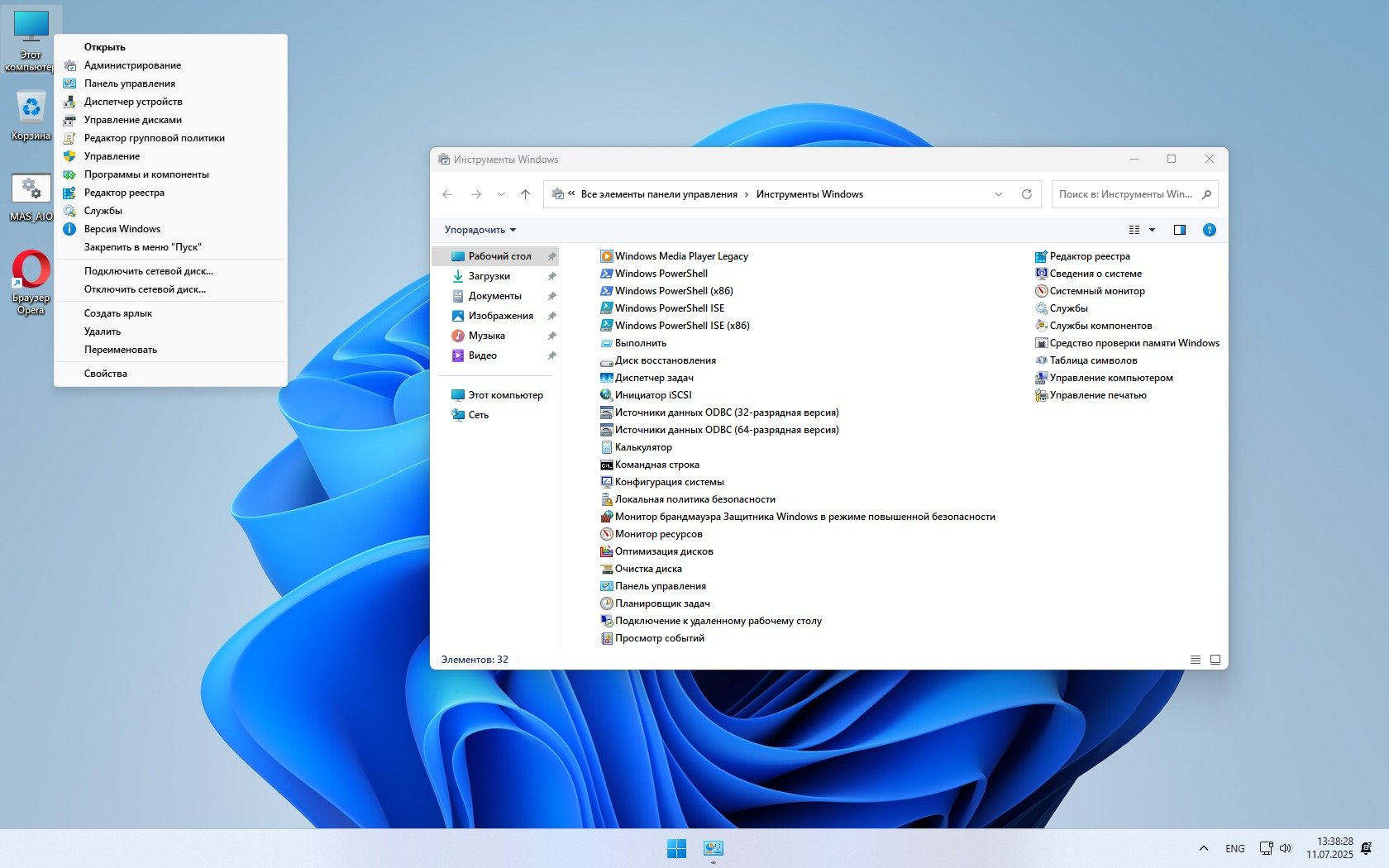
Task: Switch to large thumbnails view in status bar
Action: (1215, 660)
